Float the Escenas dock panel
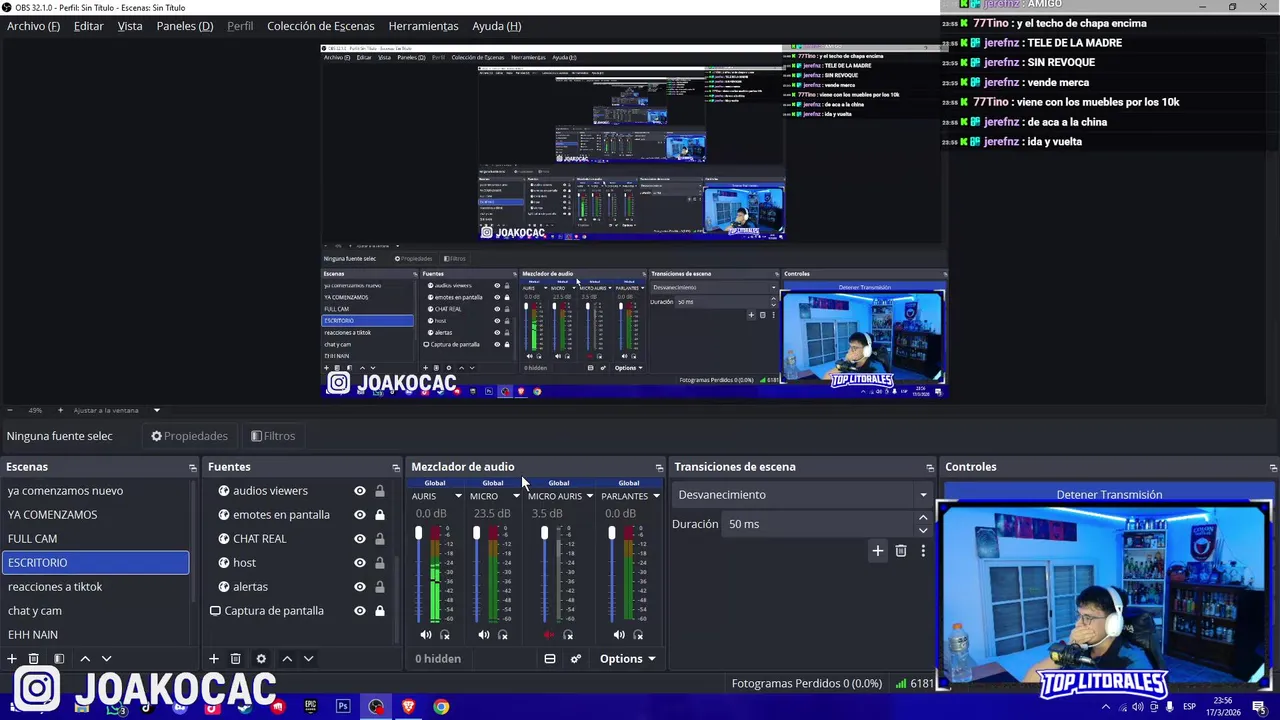The width and height of the screenshot is (1280, 720). click(x=193, y=467)
